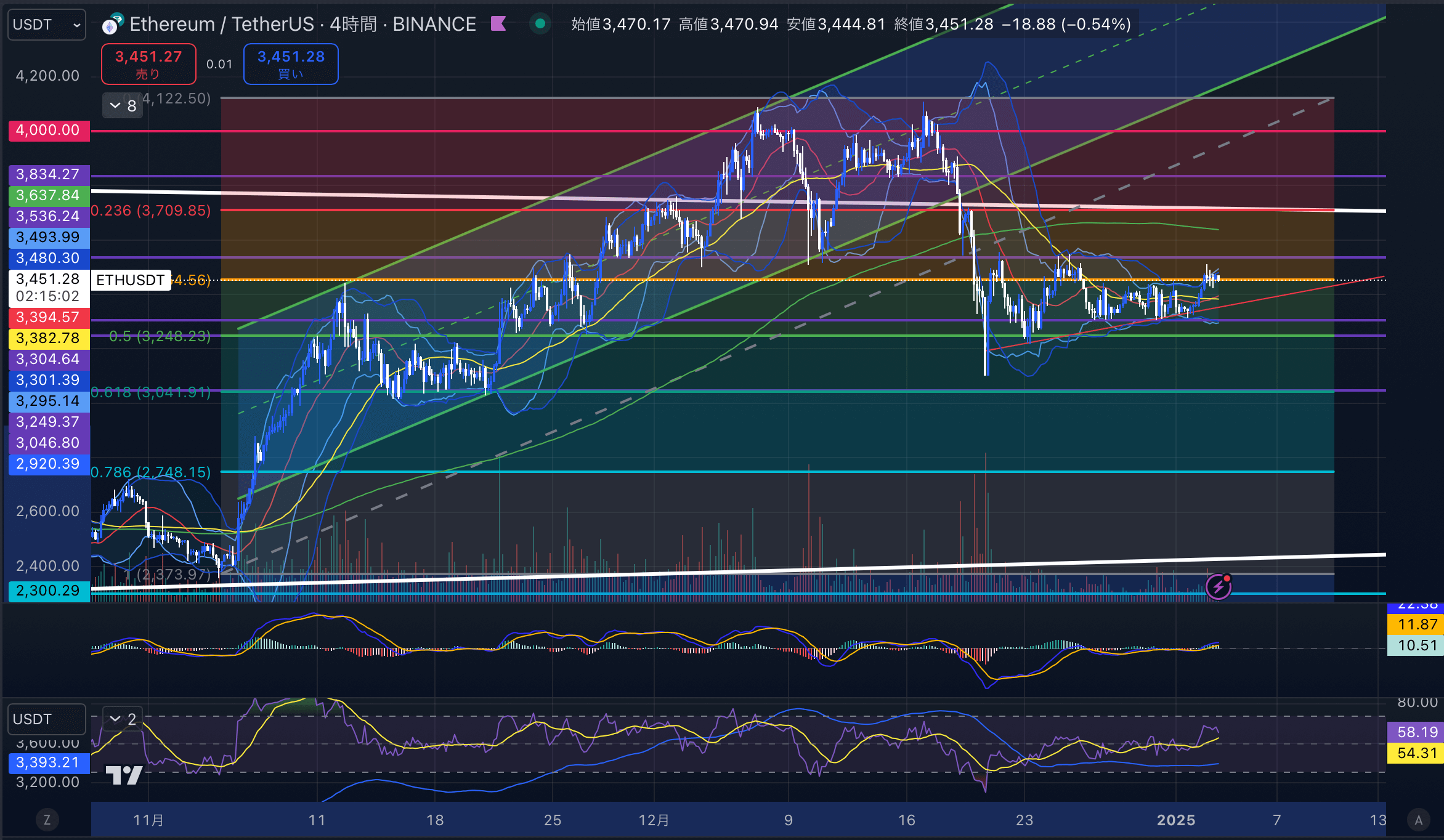Select the 3,304.64 price label

pyautogui.click(x=49, y=359)
